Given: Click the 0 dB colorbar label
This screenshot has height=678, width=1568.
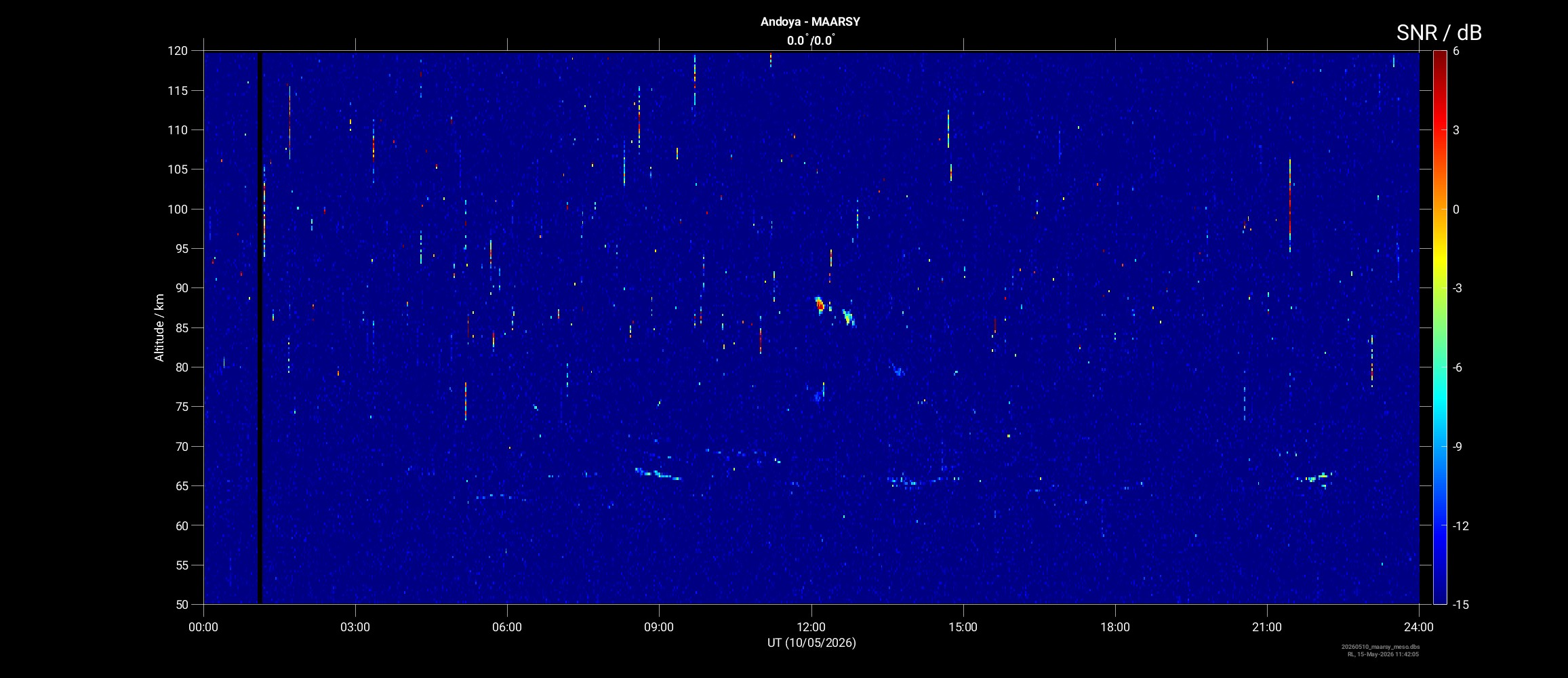Looking at the screenshot, I should 1456,210.
